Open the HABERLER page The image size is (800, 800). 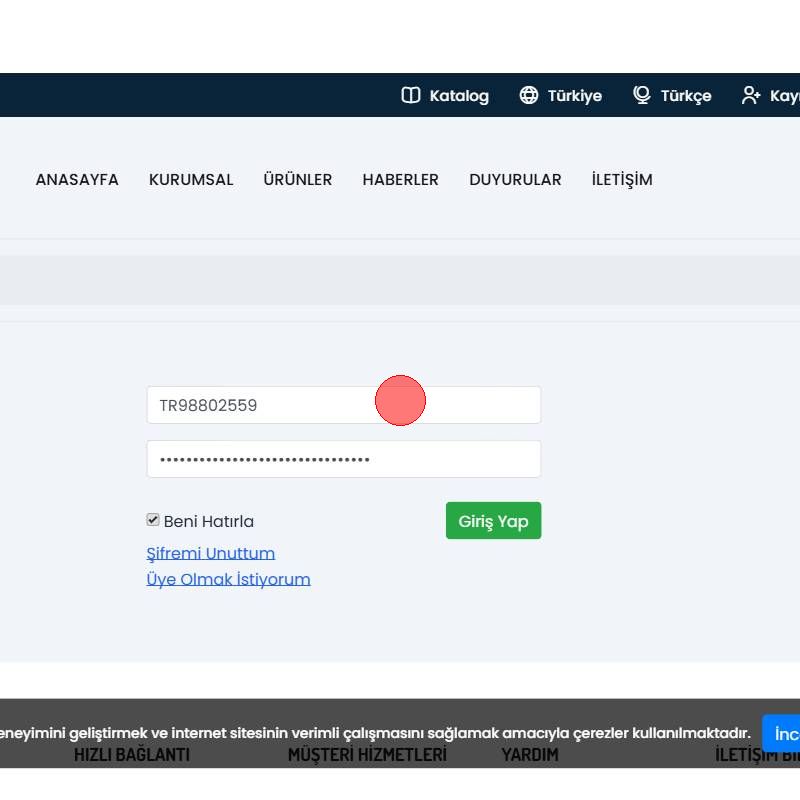pos(400,180)
